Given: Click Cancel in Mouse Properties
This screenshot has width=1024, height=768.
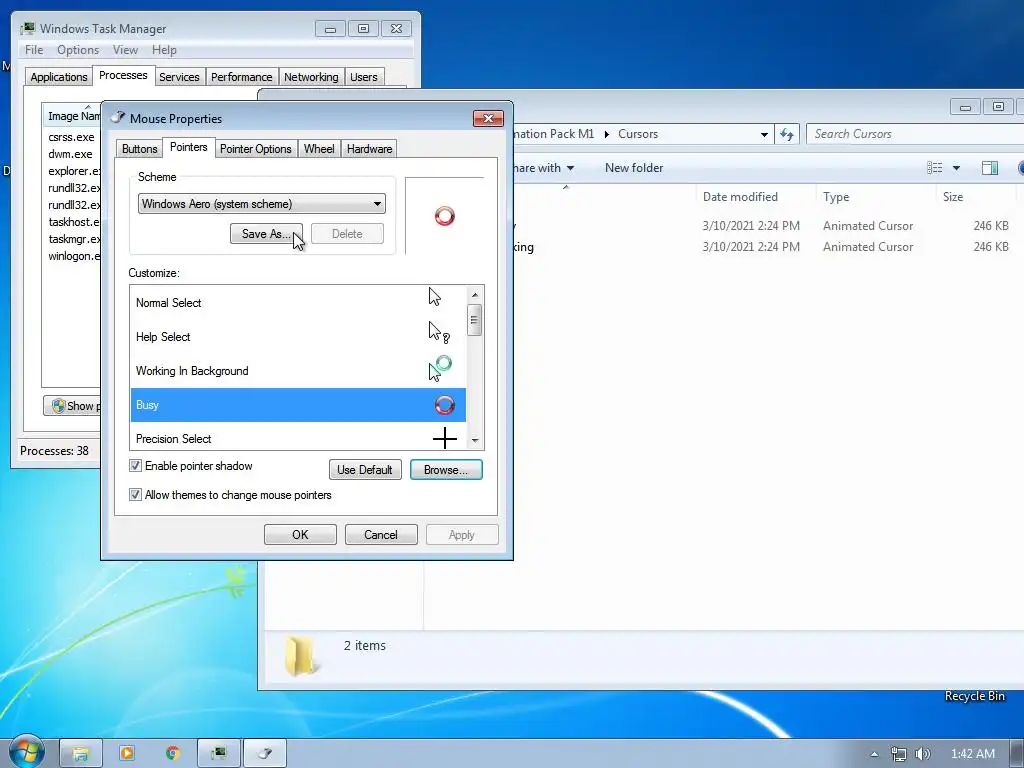Looking at the screenshot, I should coord(381,534).
